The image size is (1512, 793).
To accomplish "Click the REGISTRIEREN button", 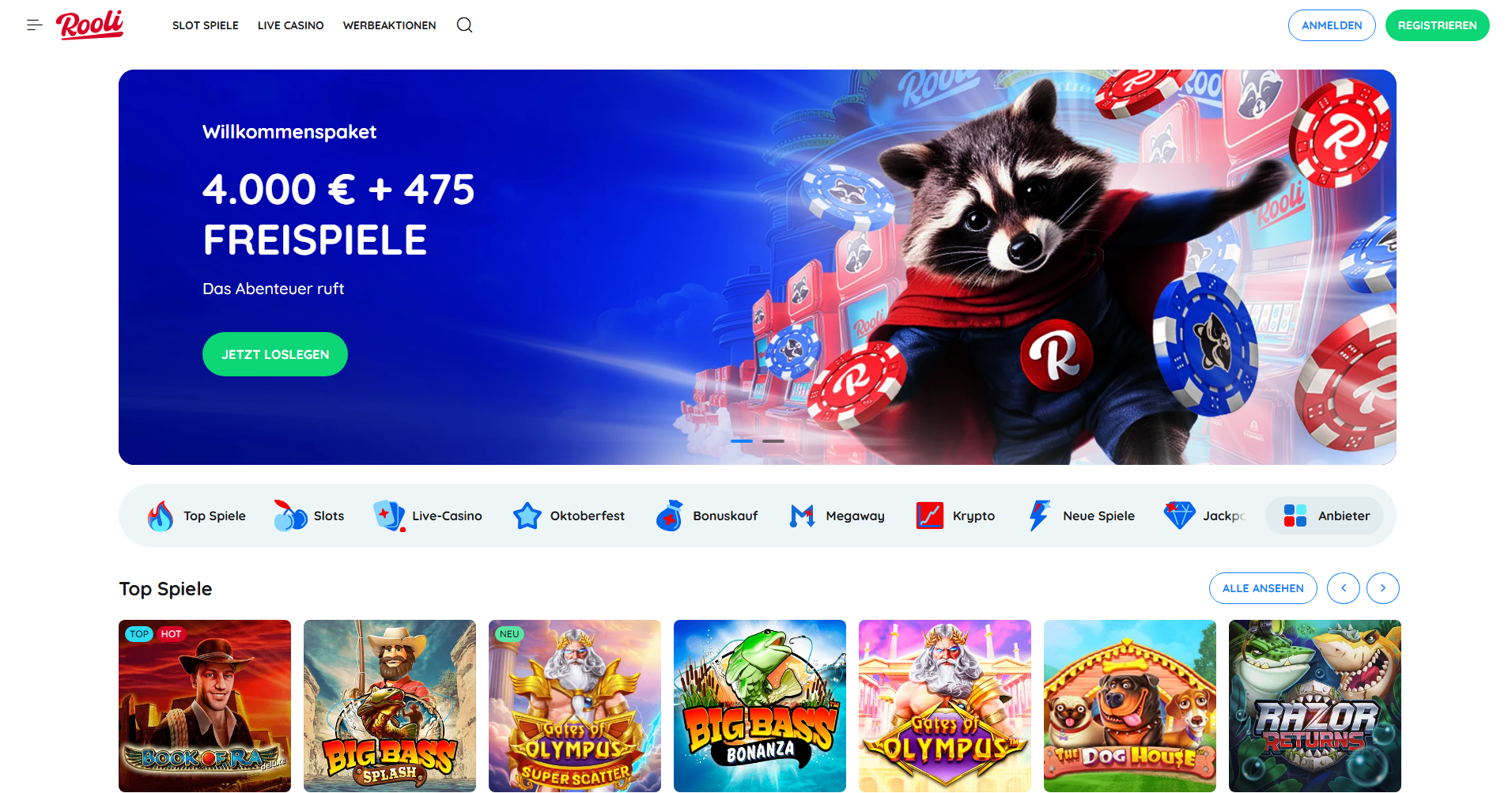I will (x=1437, y=25).
